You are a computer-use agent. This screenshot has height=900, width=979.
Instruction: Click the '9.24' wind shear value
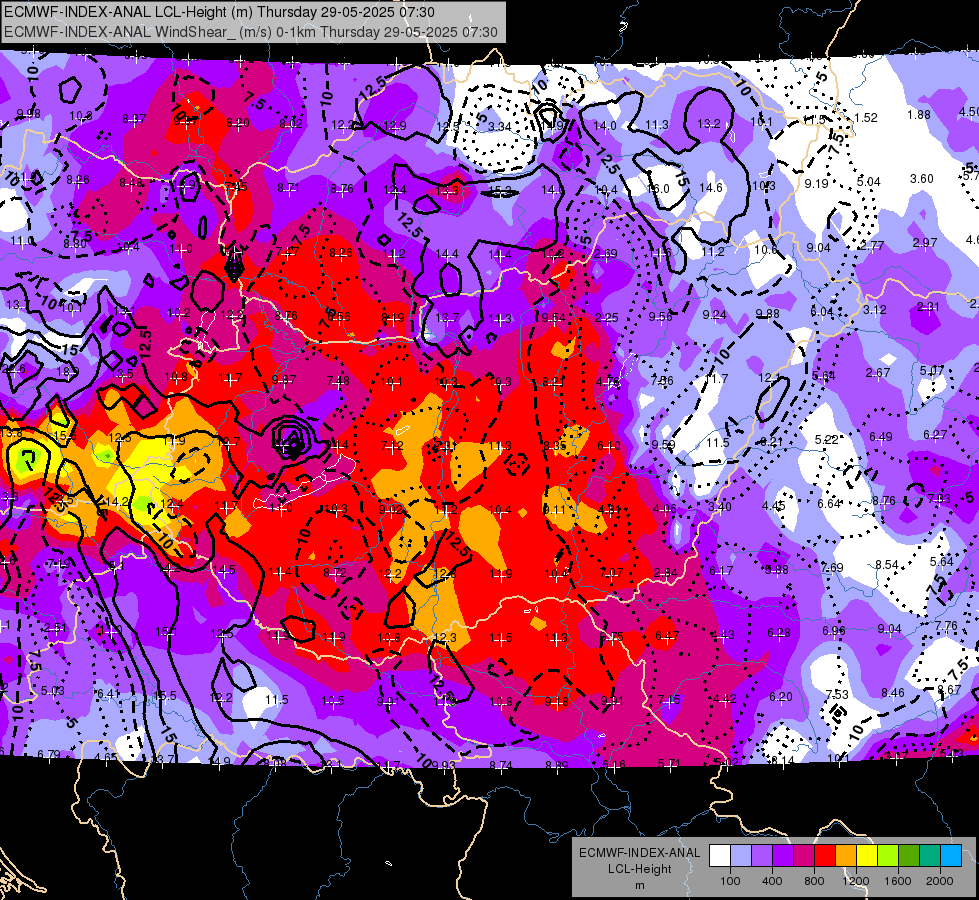714,315
